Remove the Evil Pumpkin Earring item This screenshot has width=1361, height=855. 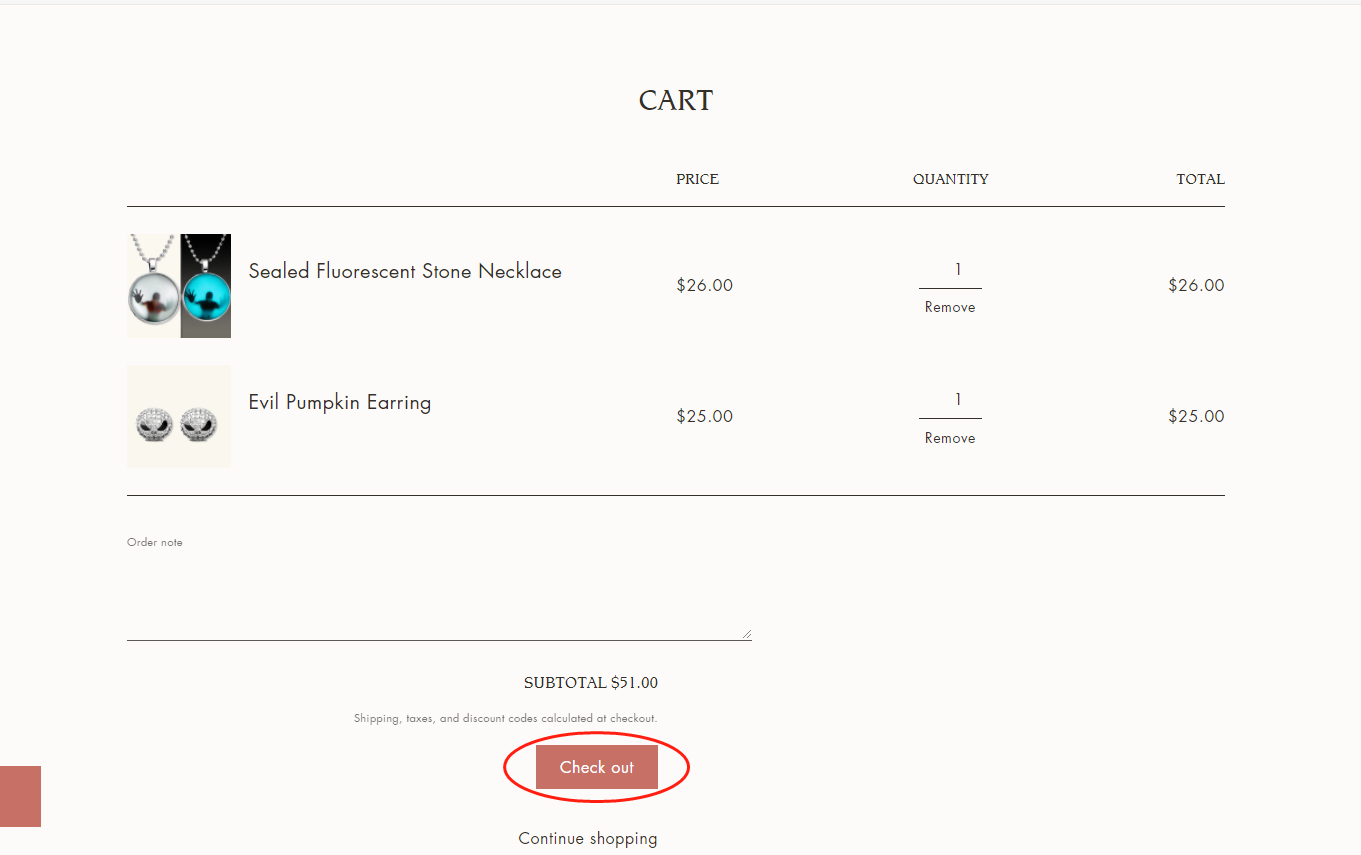click(950, 438)
